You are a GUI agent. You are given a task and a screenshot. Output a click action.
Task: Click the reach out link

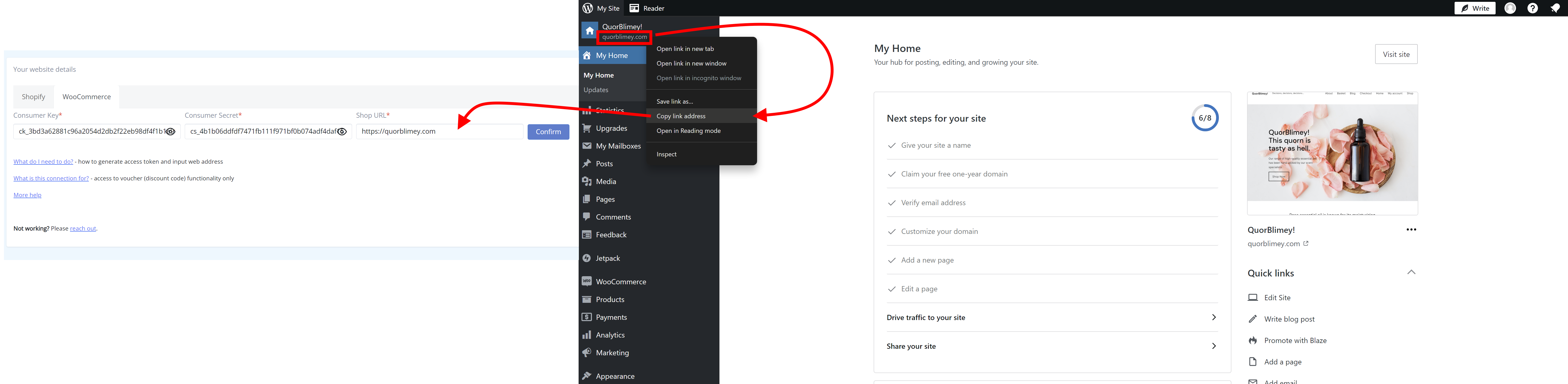(83, 228)
